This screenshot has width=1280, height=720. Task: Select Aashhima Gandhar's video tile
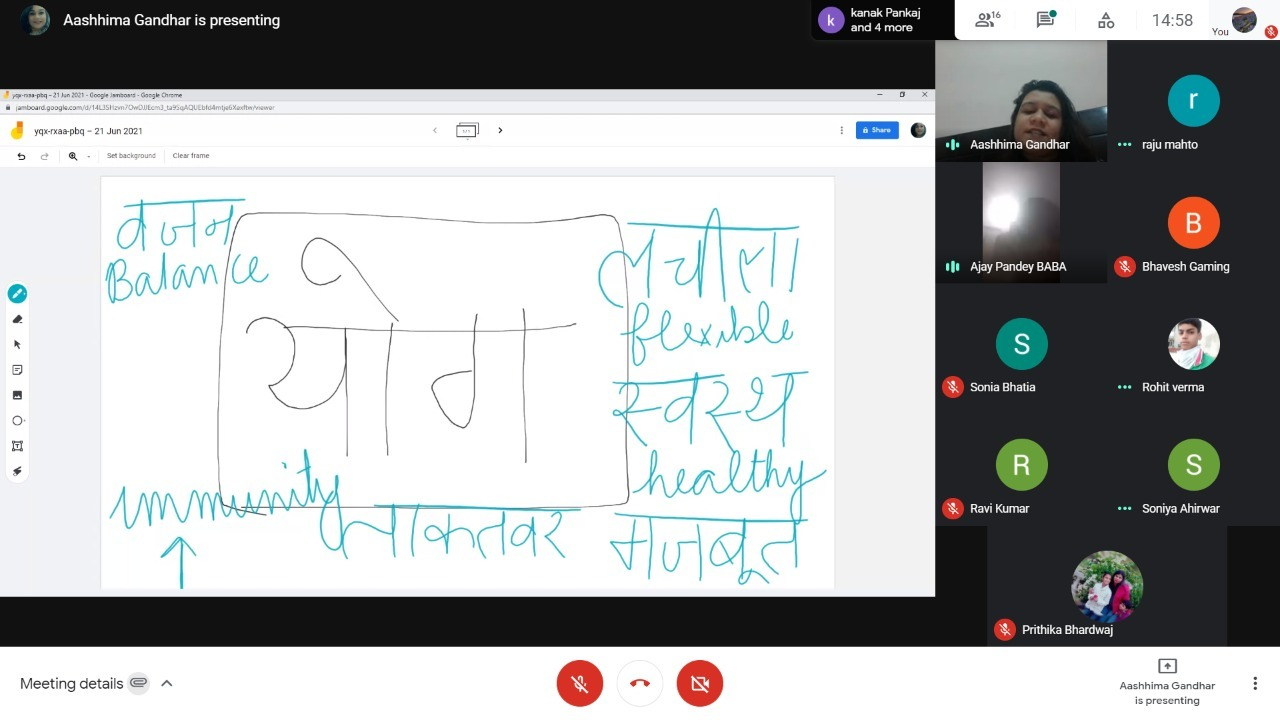point(1021,101)
